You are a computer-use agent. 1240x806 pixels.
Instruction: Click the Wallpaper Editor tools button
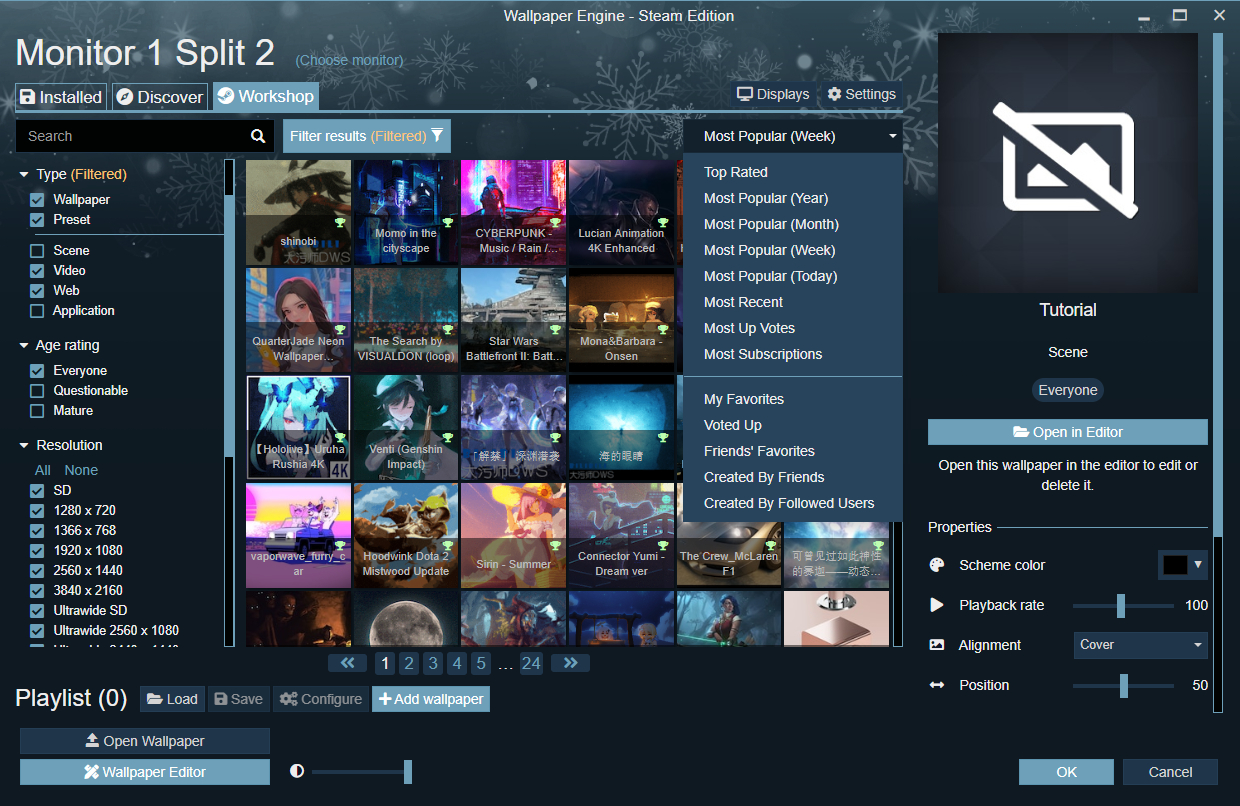pyautogui.click(x=145, y=772)
